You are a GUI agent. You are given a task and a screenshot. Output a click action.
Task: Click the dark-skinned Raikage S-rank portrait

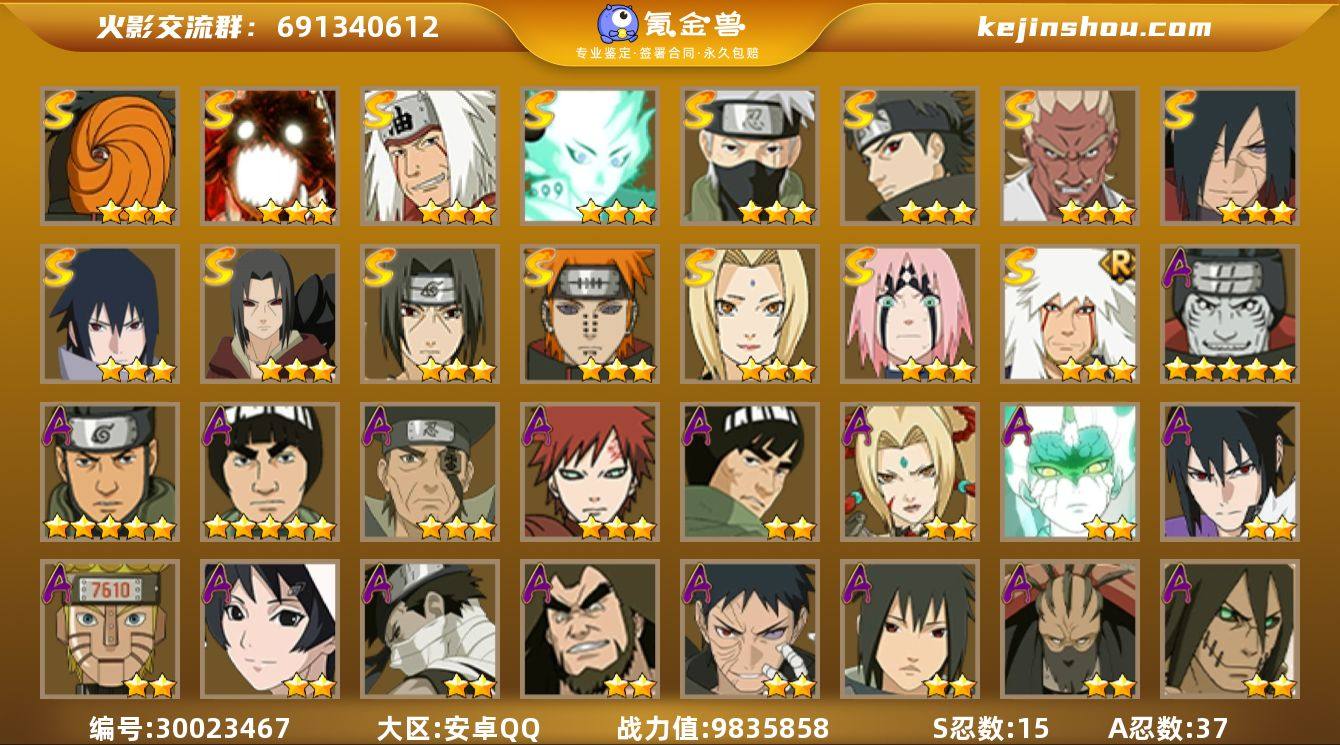(x=1070, y=156)
